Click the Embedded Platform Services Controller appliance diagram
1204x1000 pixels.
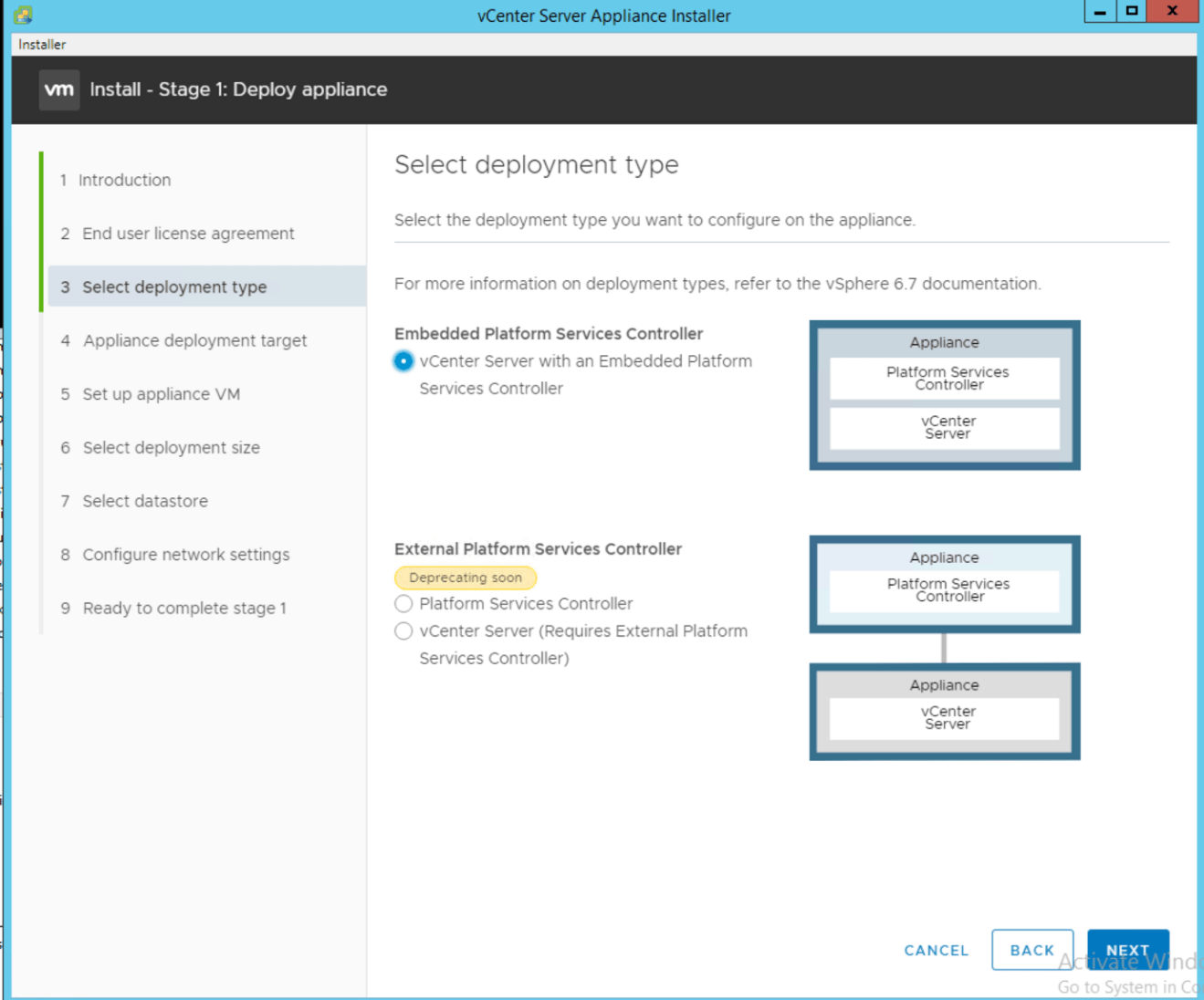click(x=944, y=394)
